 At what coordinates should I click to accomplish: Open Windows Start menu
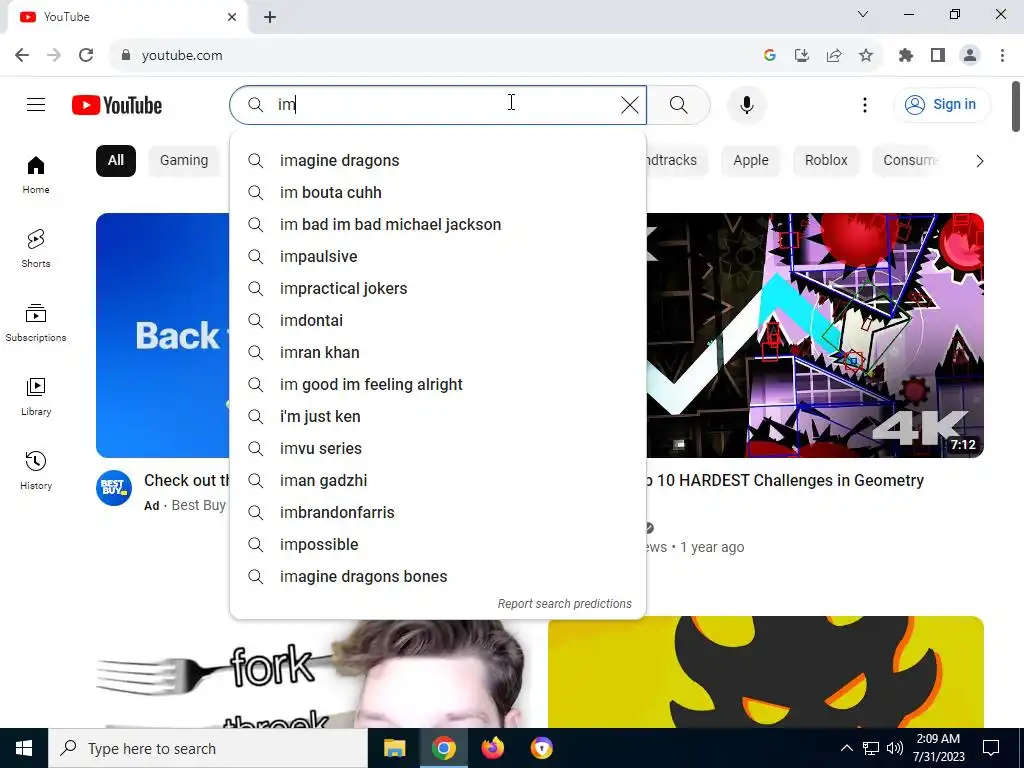pos(24,748)
